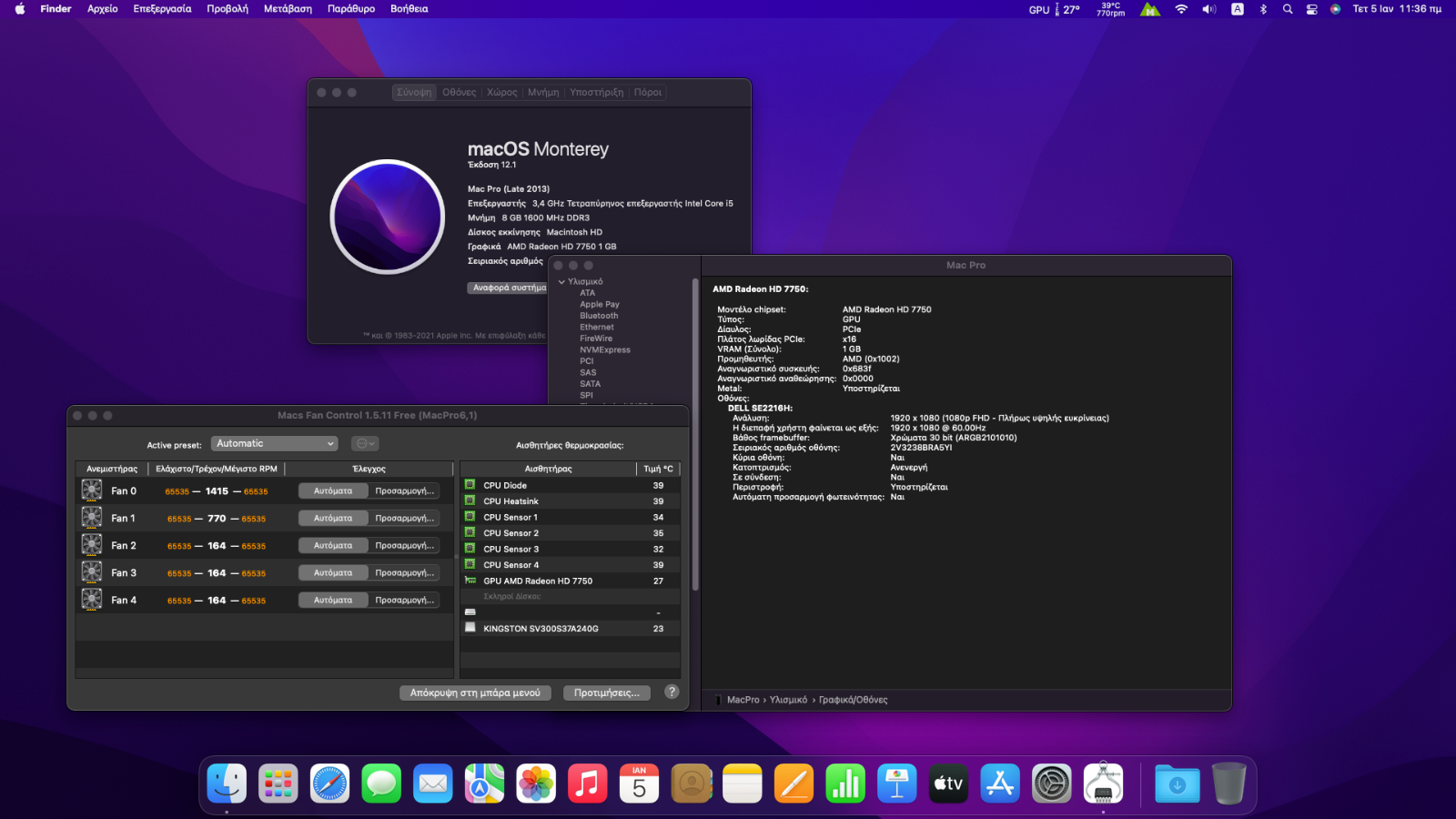Open Bluetooth menu bar icon
This screenshot has height=819, width=1456.
point(1263,9)
